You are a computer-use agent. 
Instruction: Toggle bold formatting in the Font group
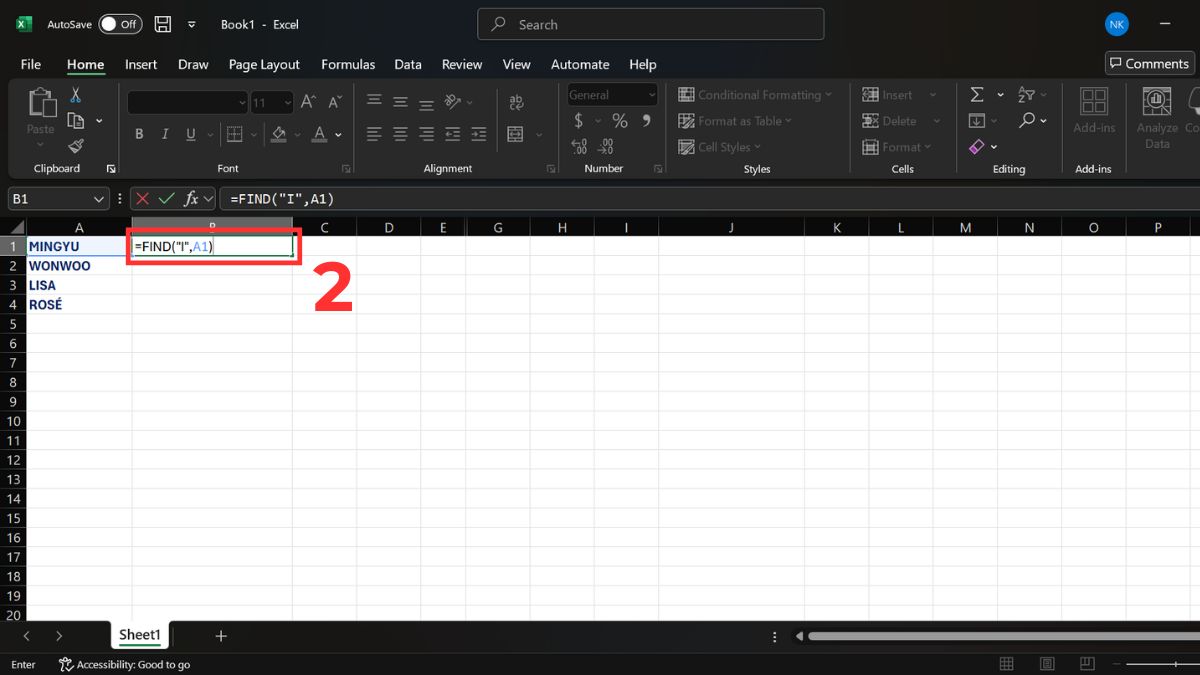[138, 133]
